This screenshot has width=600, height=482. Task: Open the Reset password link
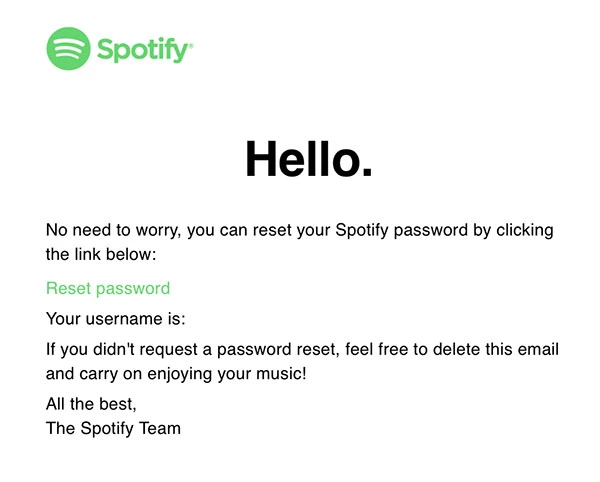108,288
